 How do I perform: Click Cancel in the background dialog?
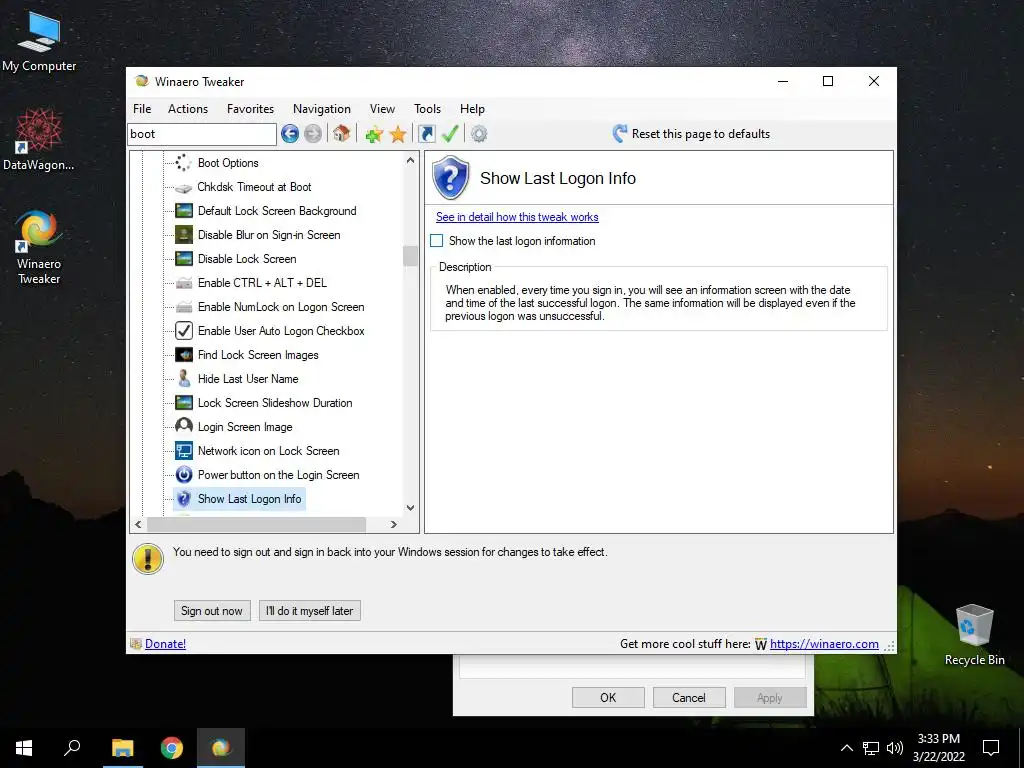tap(689, 697)
